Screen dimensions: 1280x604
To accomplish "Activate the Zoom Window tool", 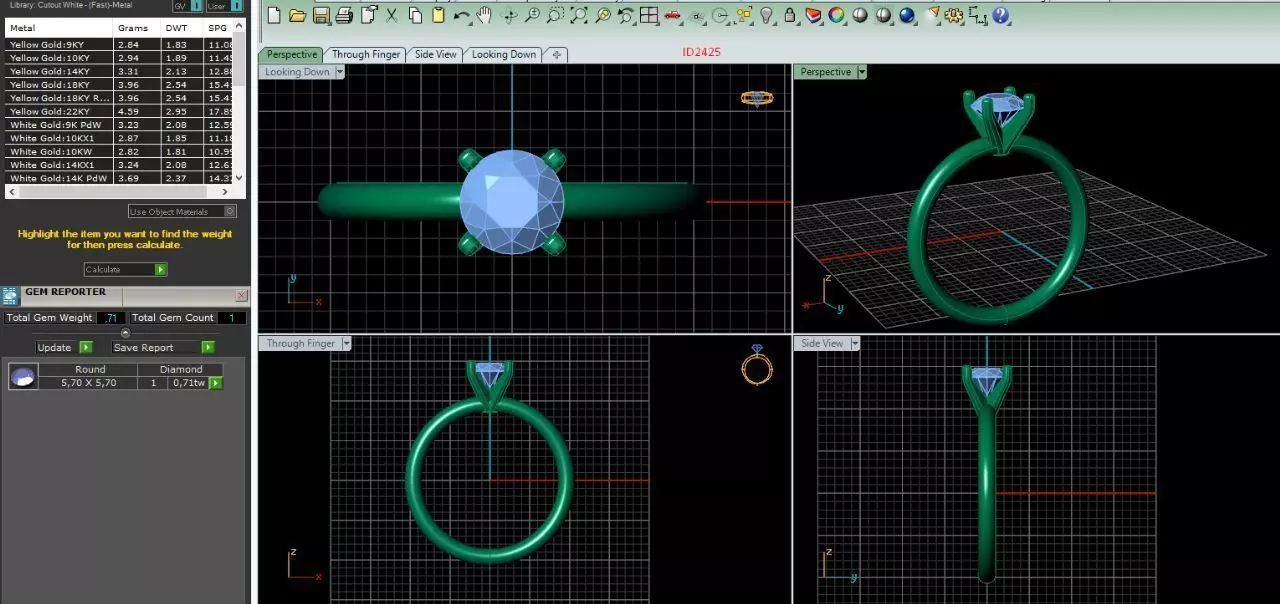I will [555, 15].
